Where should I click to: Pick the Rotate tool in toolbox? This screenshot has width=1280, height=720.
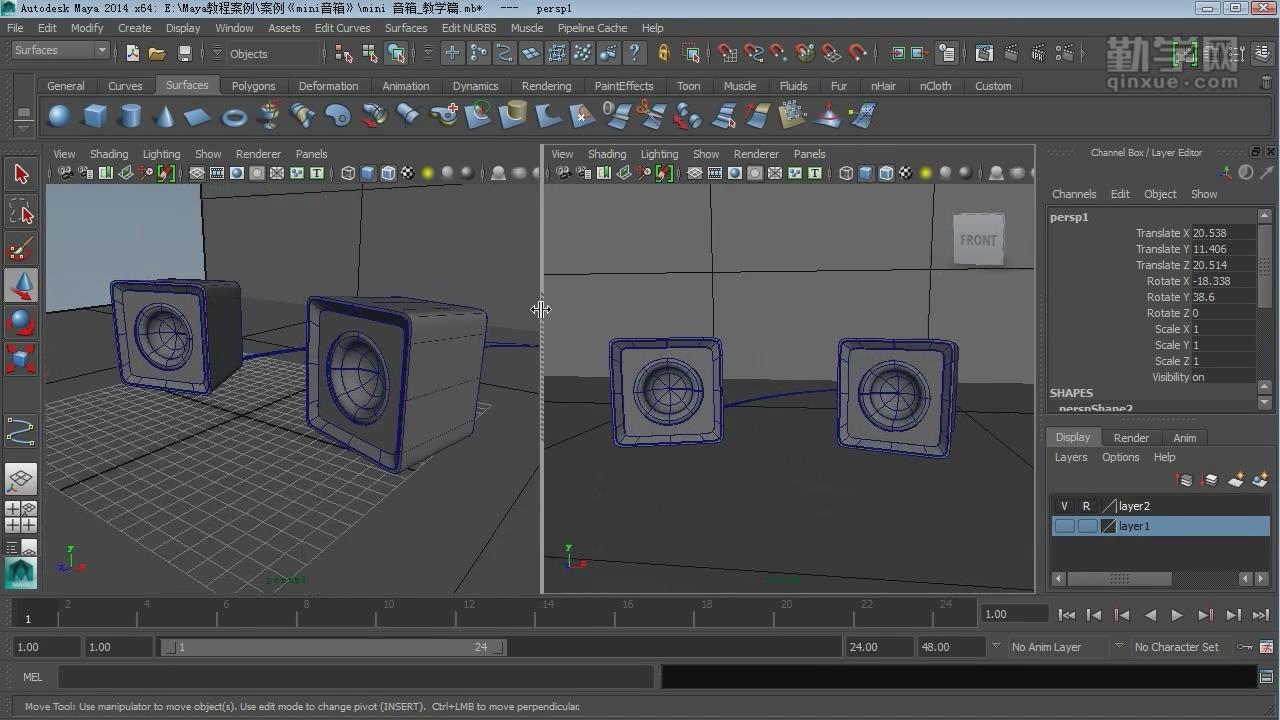21,322
